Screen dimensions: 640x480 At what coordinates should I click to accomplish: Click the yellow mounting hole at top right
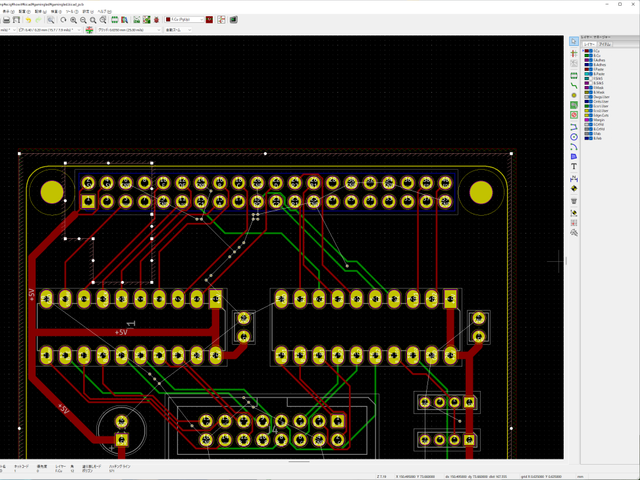click(x=482, y=191)
